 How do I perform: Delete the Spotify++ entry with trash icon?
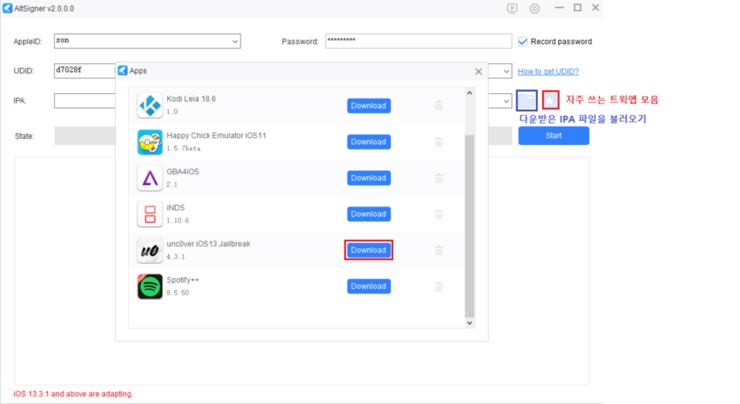pos(438,286)
